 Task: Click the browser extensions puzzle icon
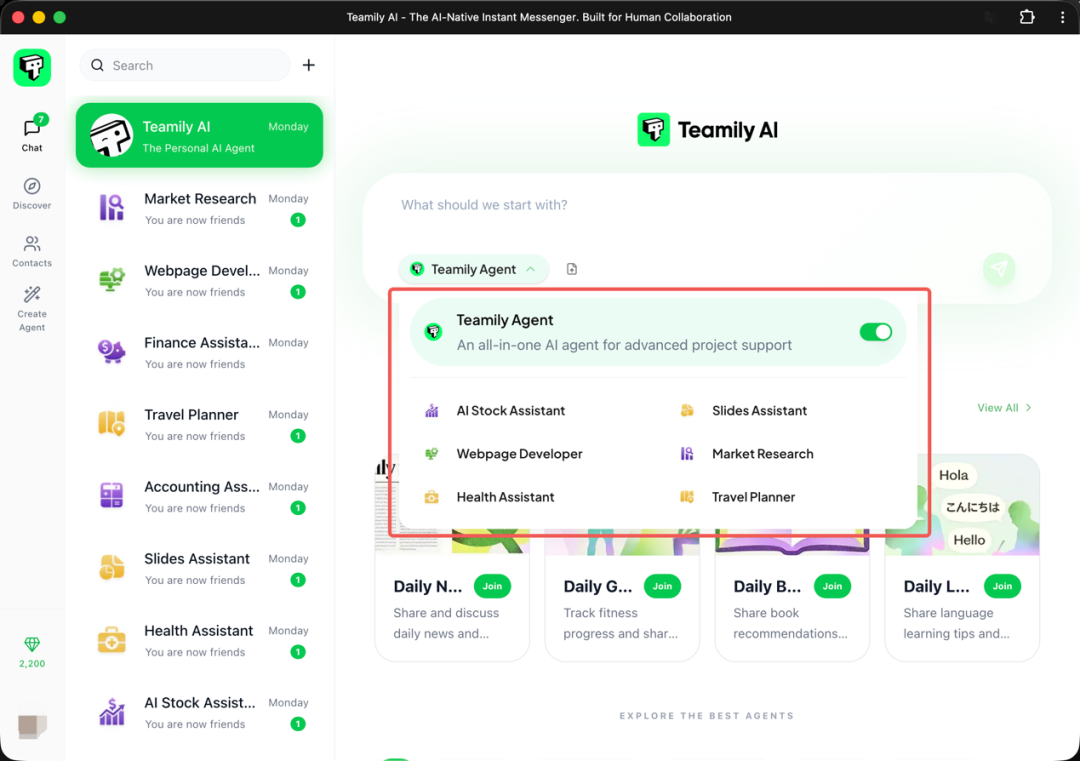coord(1027,17)
